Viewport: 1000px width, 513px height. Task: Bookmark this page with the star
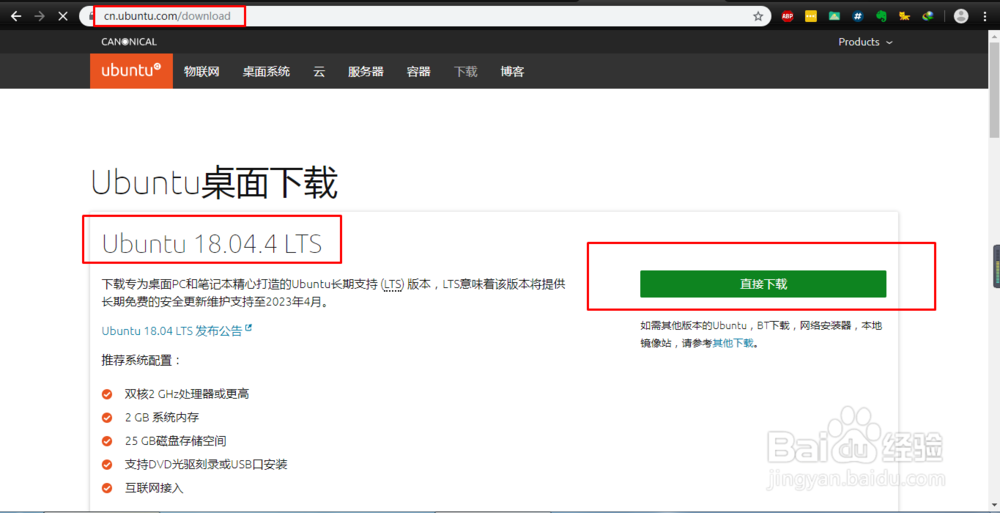(758, 17)
